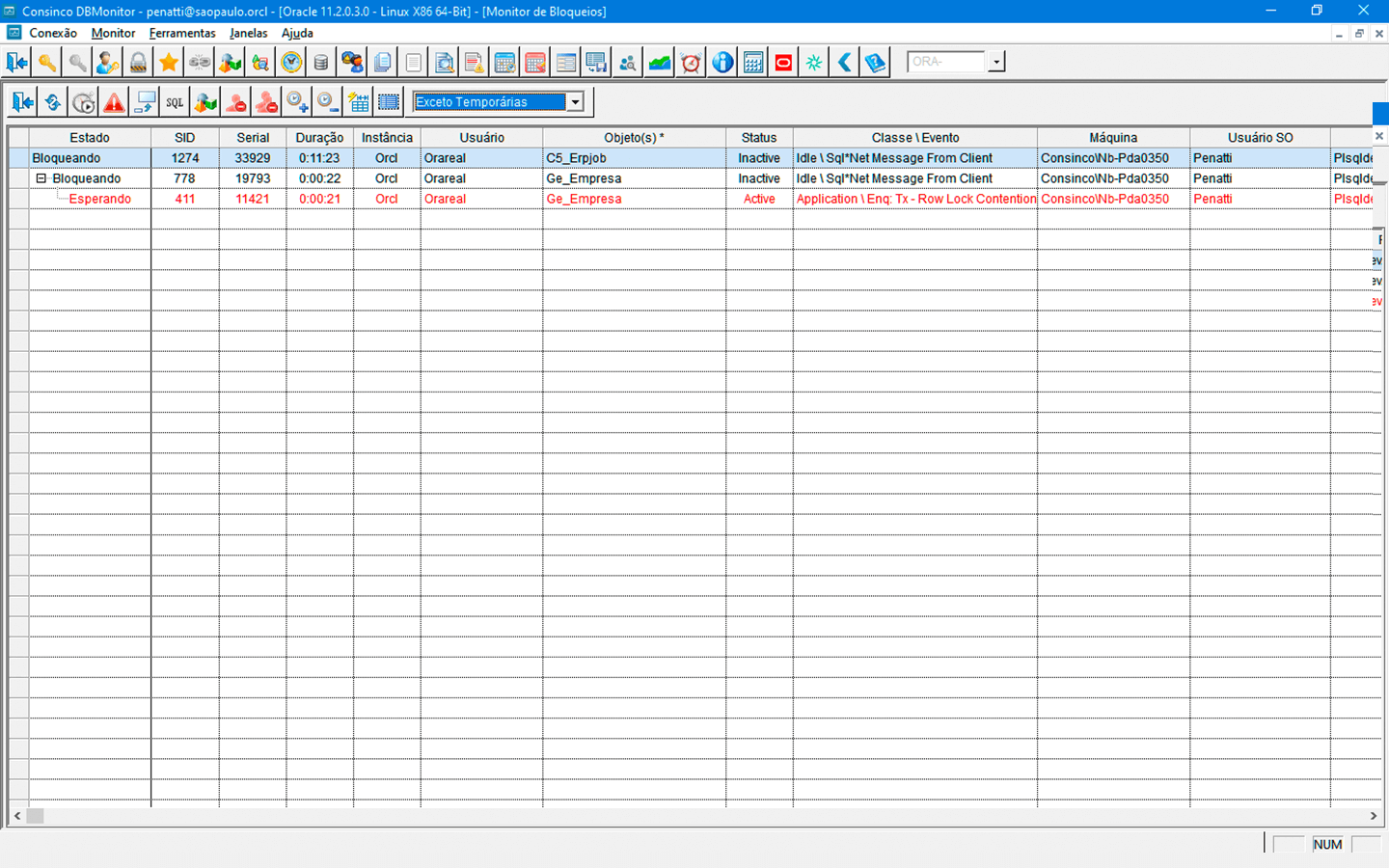Click the red Oracle logo icon
The image size is (1389, 868).
coord(783,63)
